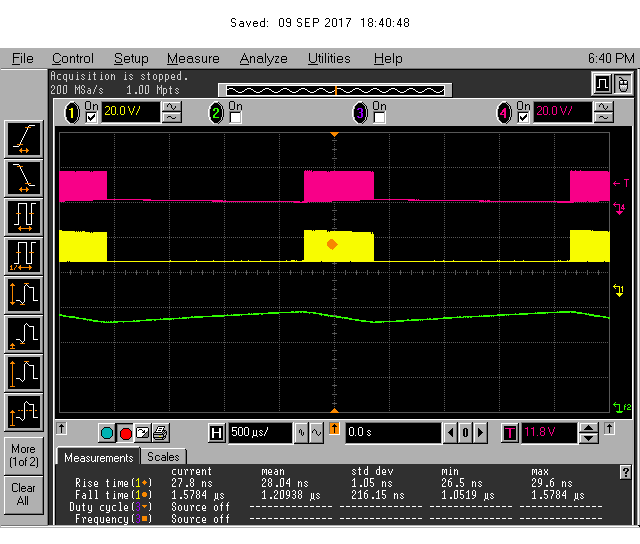Select the rise time measurement icon
This screenshot has width=640, height=544.
(24, 139)
